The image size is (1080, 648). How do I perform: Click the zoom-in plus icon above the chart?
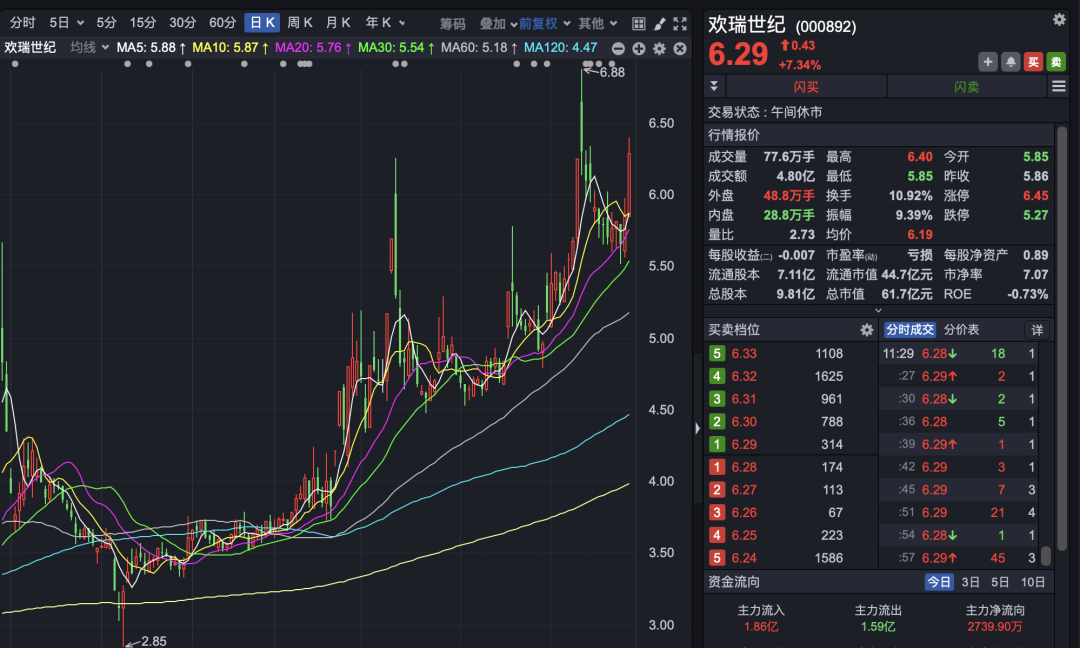[638, 47]
